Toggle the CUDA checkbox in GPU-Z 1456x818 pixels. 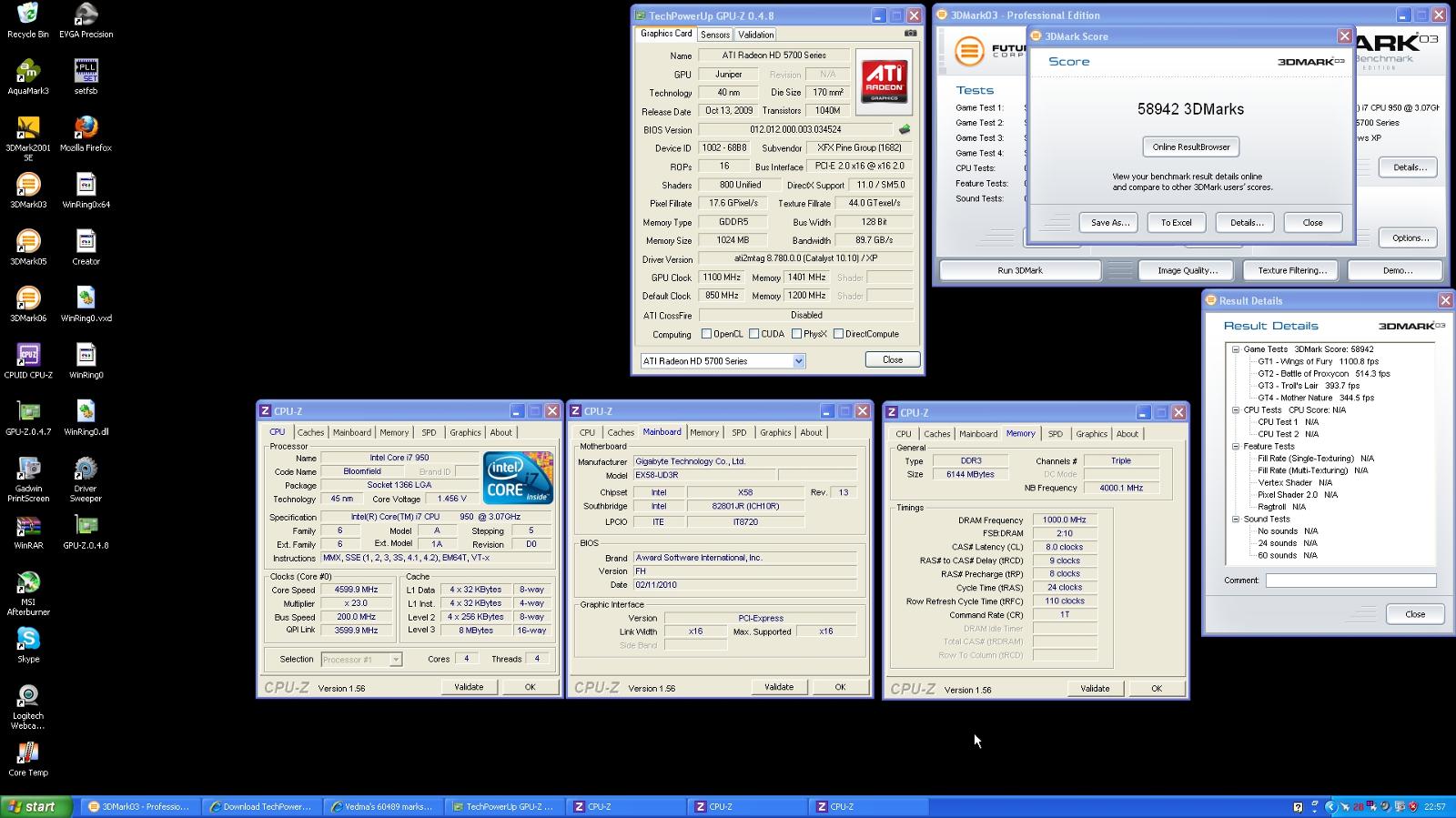click(x=753, y=334)
